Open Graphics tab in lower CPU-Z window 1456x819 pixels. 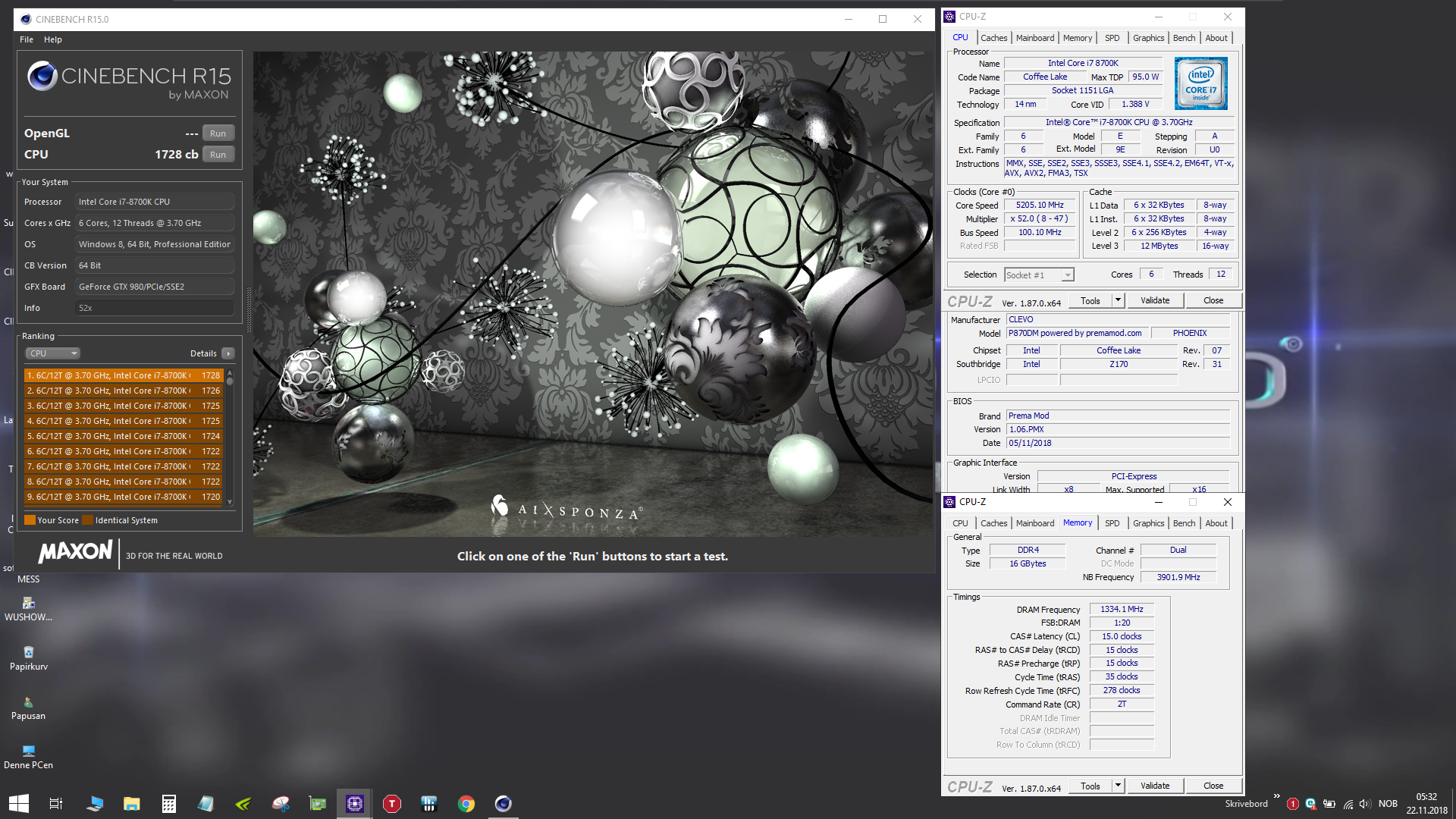(1148, 523)
